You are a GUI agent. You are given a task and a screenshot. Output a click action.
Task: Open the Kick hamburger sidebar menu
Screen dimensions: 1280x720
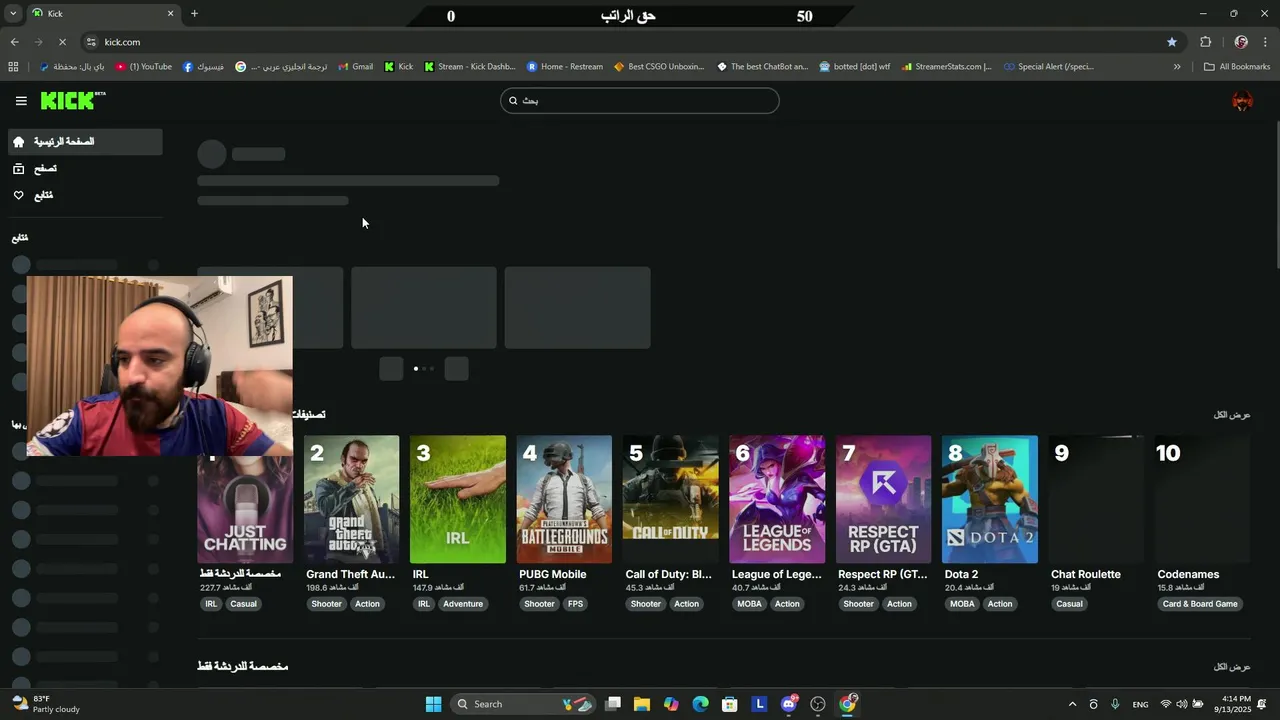[21, 101]
